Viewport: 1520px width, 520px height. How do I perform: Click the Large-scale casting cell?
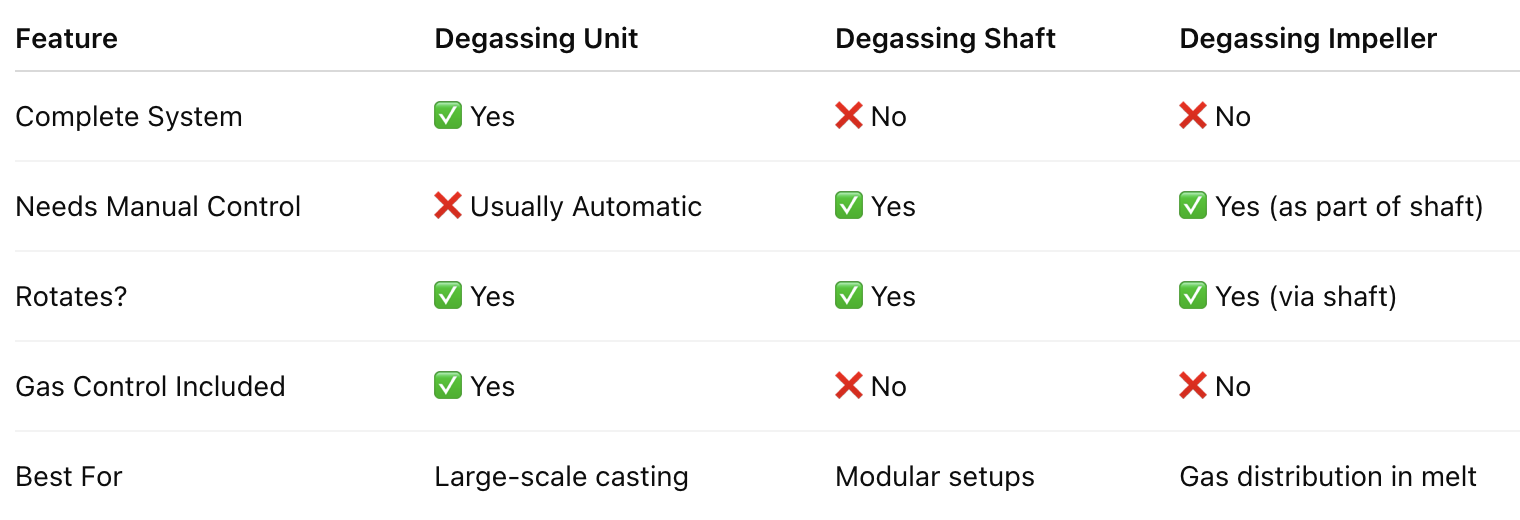(561, 477)
